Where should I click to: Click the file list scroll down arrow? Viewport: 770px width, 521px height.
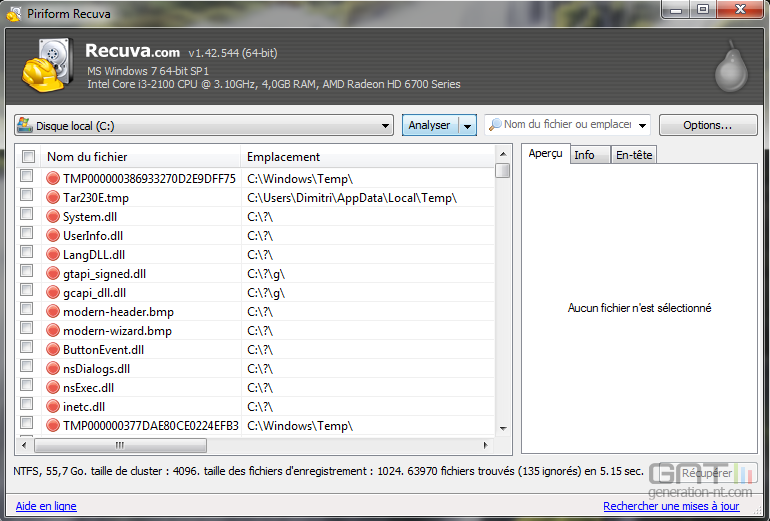(x=503, y=429)
